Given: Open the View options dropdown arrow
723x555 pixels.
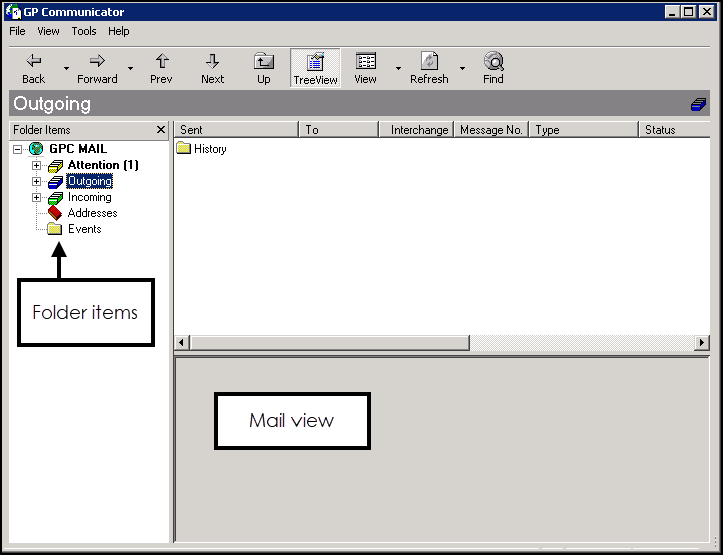Looking at the screenshot, I should tap(398, 68).
